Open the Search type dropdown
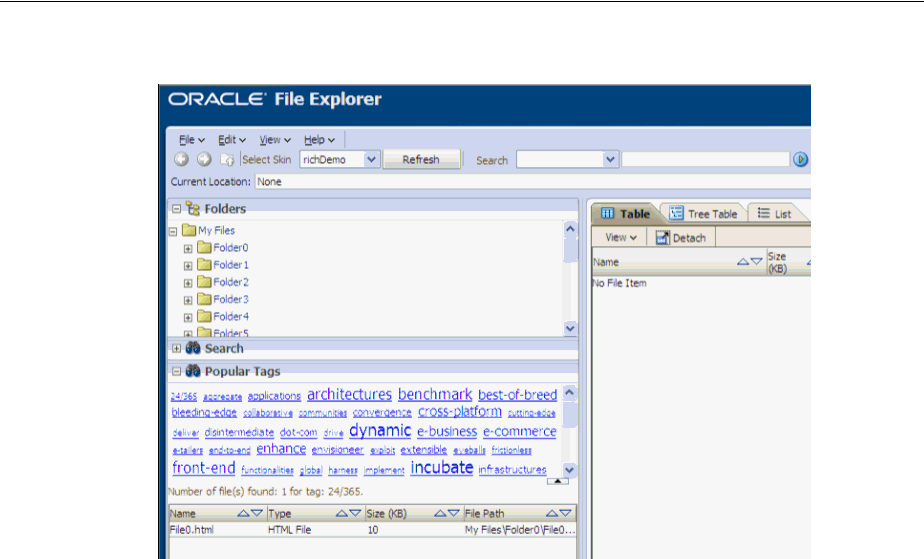924x559 pixels. 610,160
